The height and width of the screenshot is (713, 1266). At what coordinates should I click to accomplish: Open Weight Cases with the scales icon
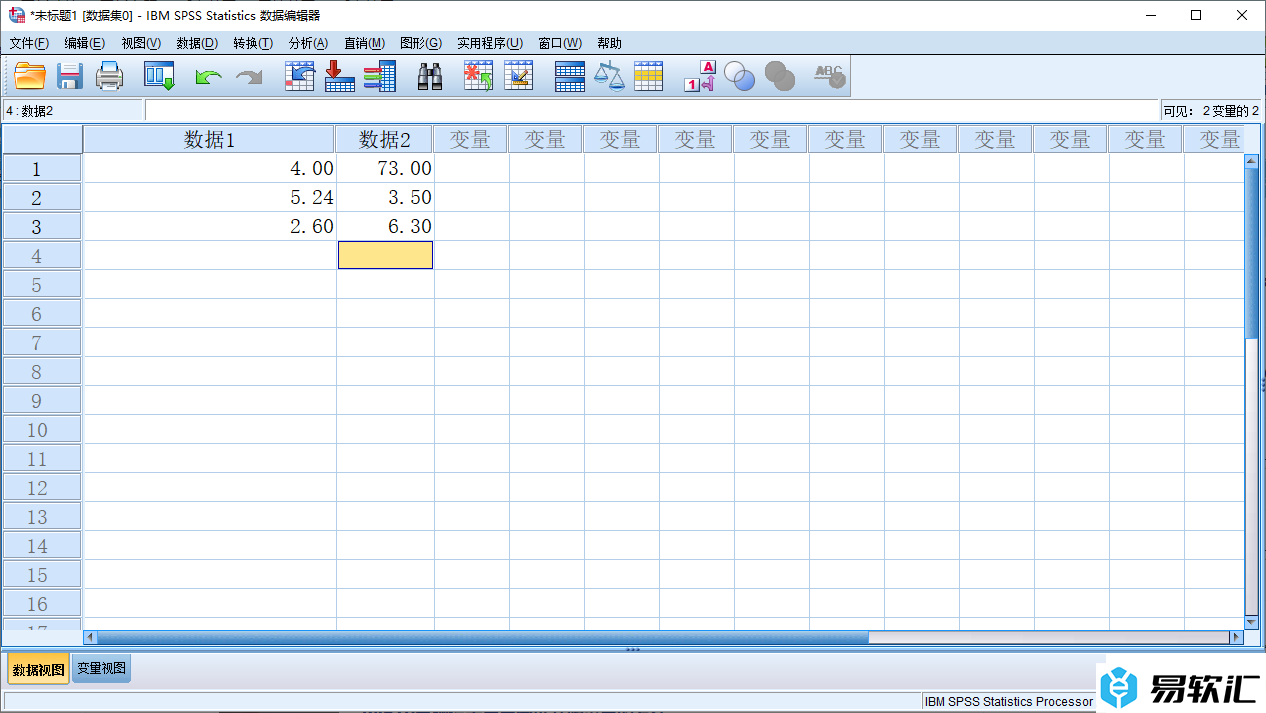(609, 76)
